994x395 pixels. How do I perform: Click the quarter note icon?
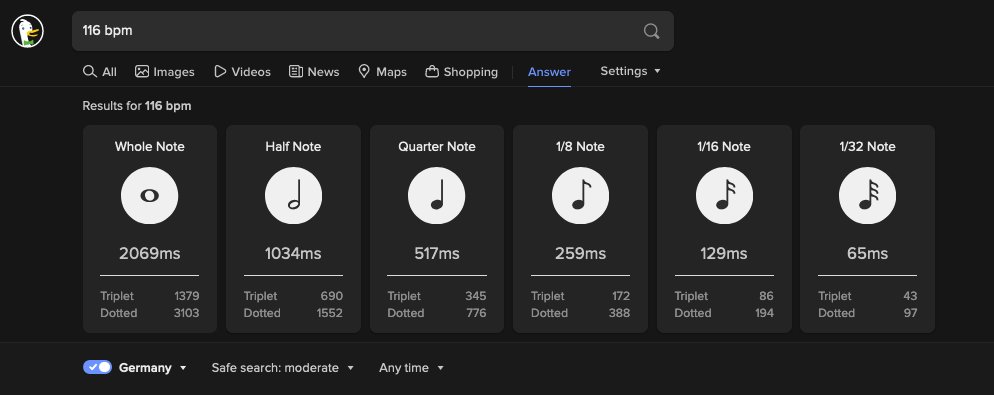click(x=437, y=195)
